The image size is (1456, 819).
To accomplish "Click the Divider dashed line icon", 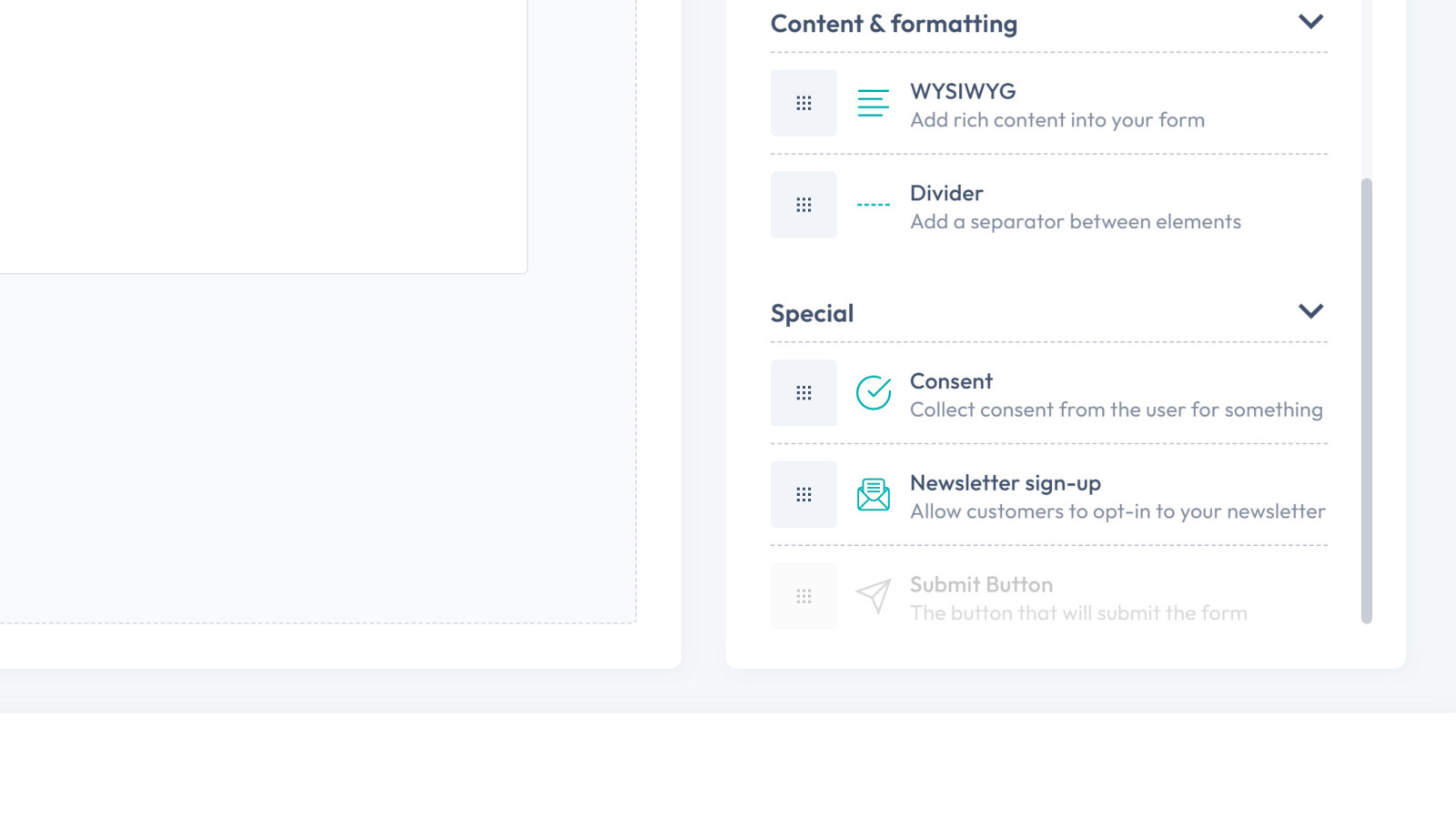I will 873,205.
